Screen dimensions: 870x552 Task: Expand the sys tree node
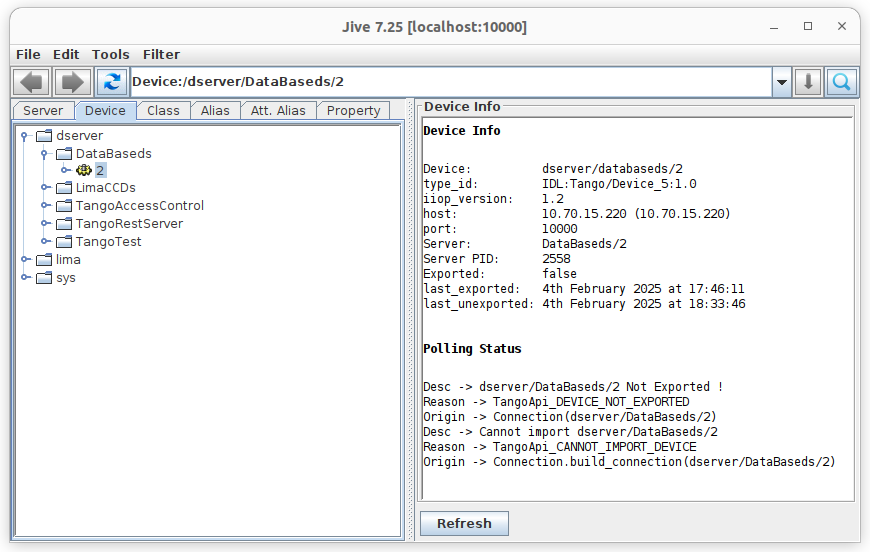(24, 277)
